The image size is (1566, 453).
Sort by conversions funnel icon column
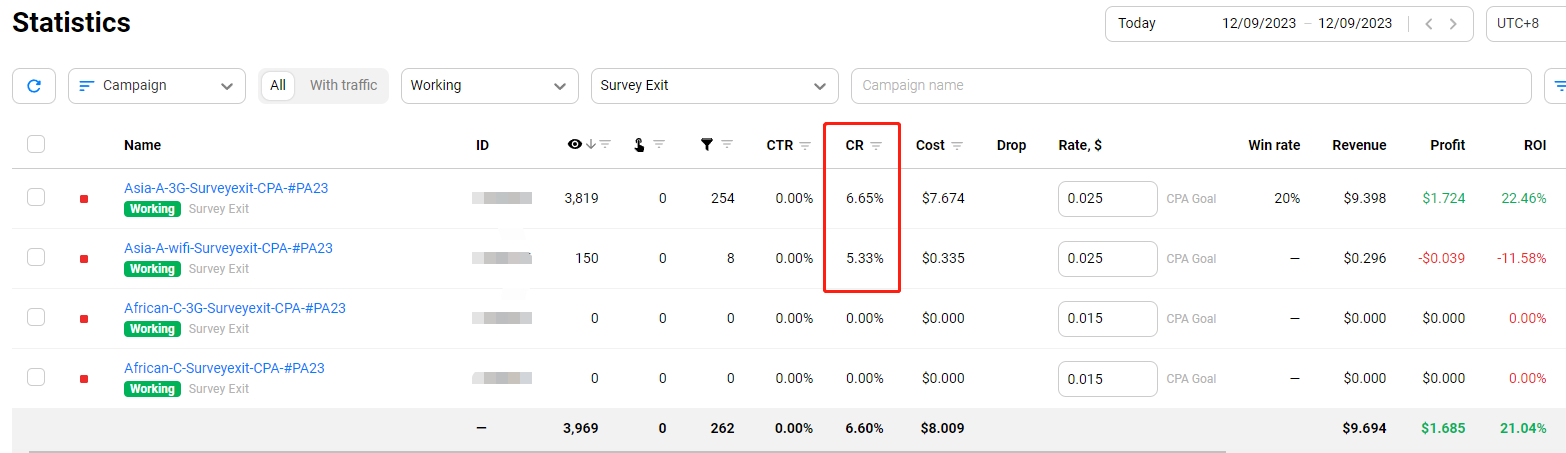pyautogui.click(x=707, y=145)
